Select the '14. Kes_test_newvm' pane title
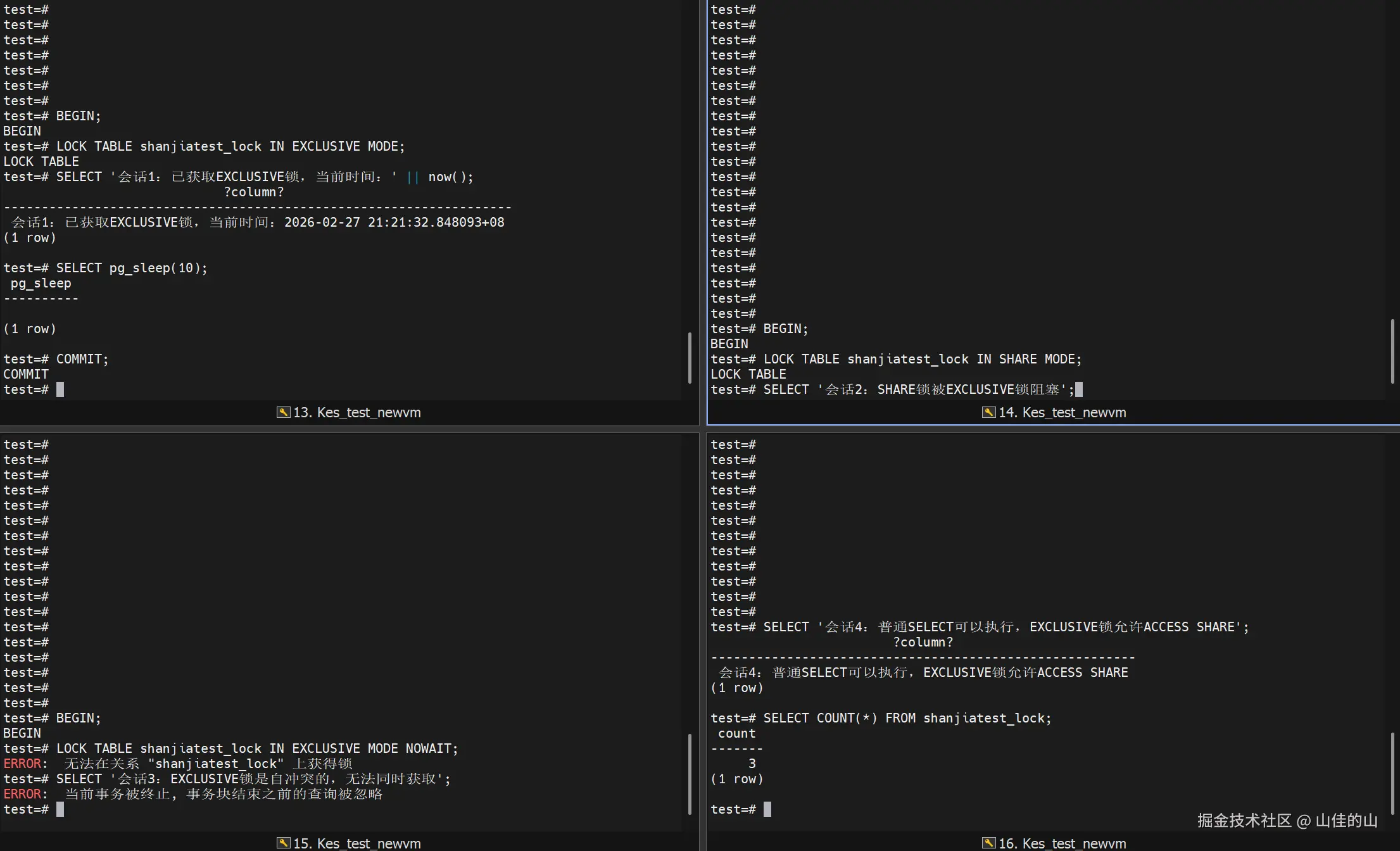The image size is (1400, 851). pyautogui.click(x=1062, y=413)
